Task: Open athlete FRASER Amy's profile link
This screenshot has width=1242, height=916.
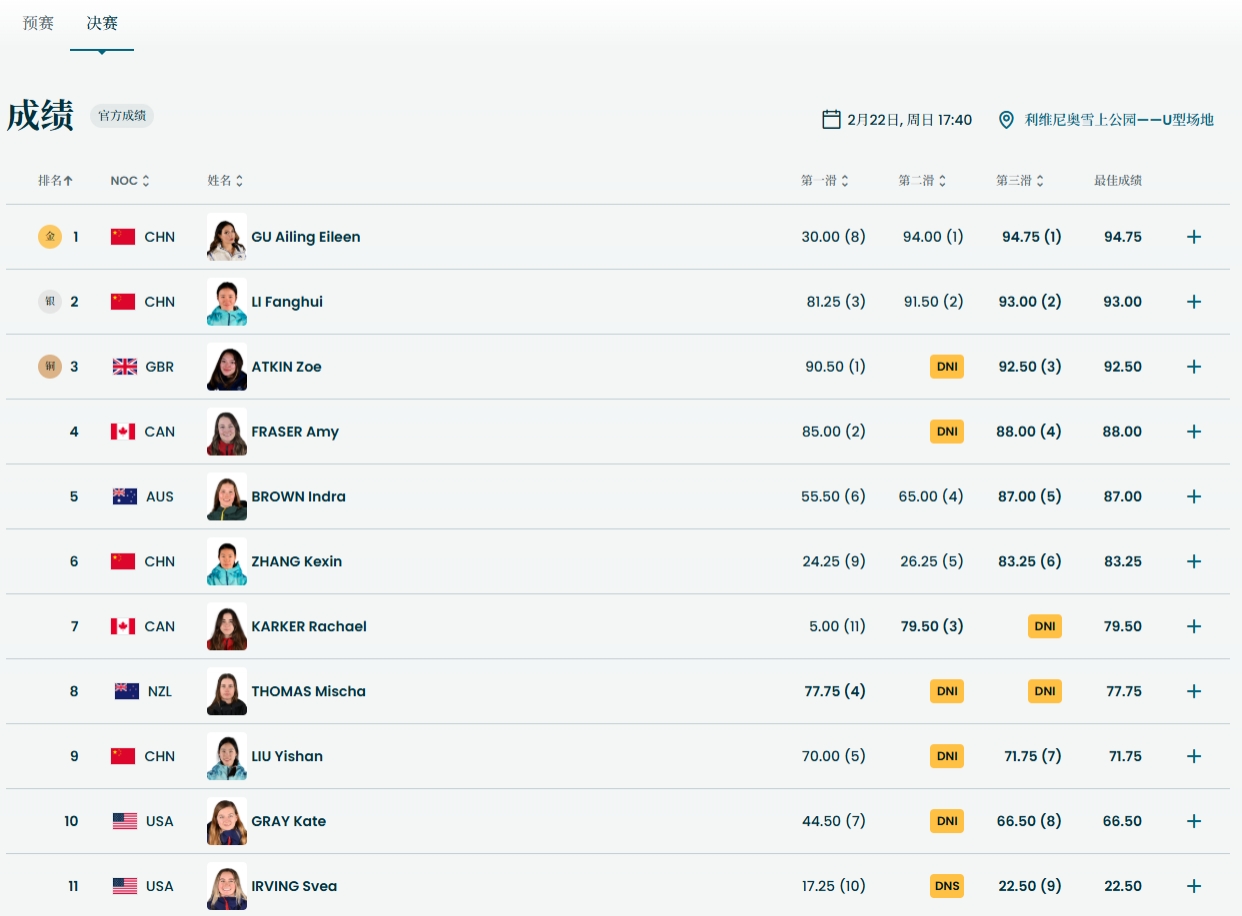Action: pyautogui.click(x=295, y=432)
